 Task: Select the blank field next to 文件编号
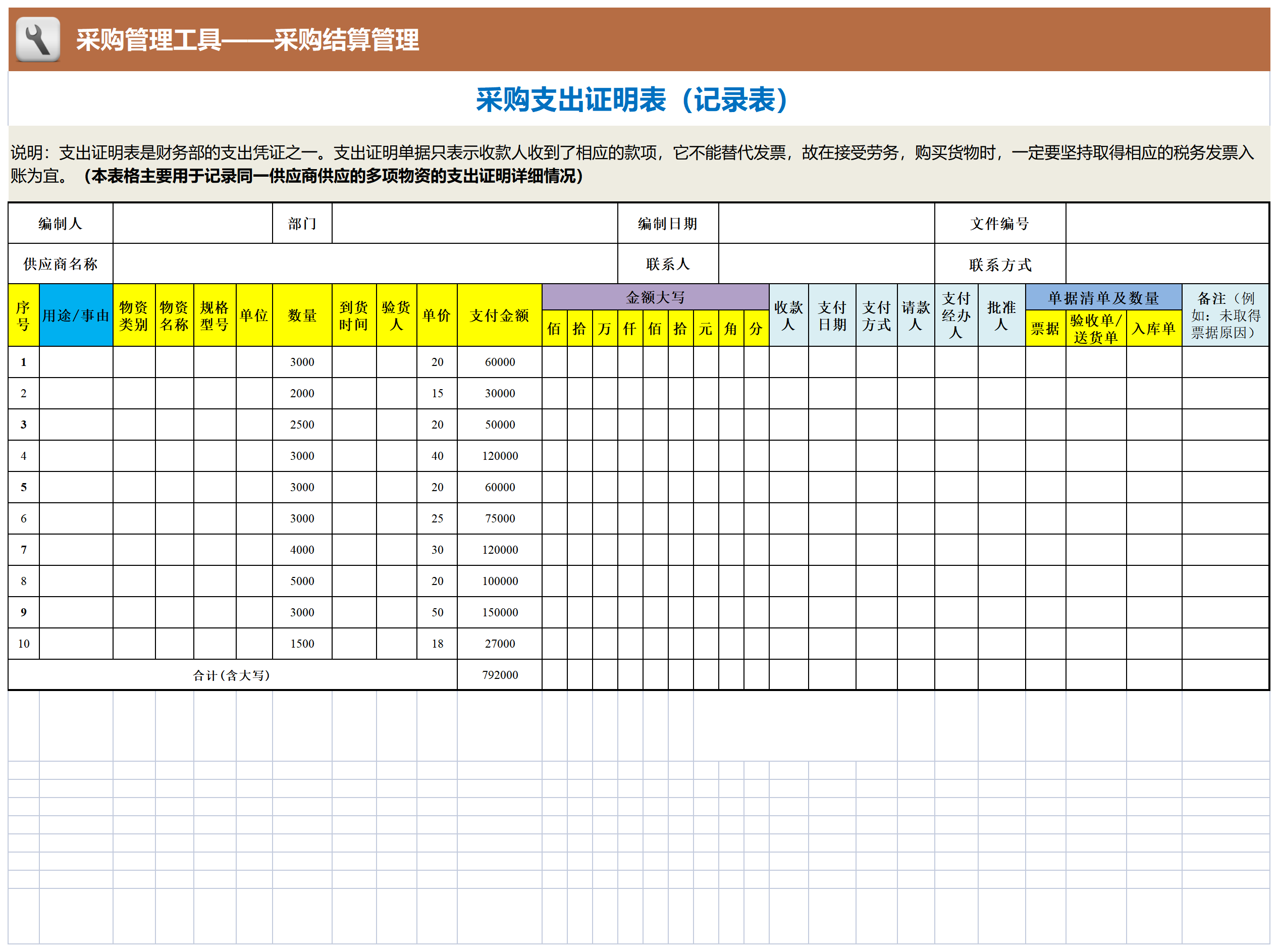click(1167, 223)
